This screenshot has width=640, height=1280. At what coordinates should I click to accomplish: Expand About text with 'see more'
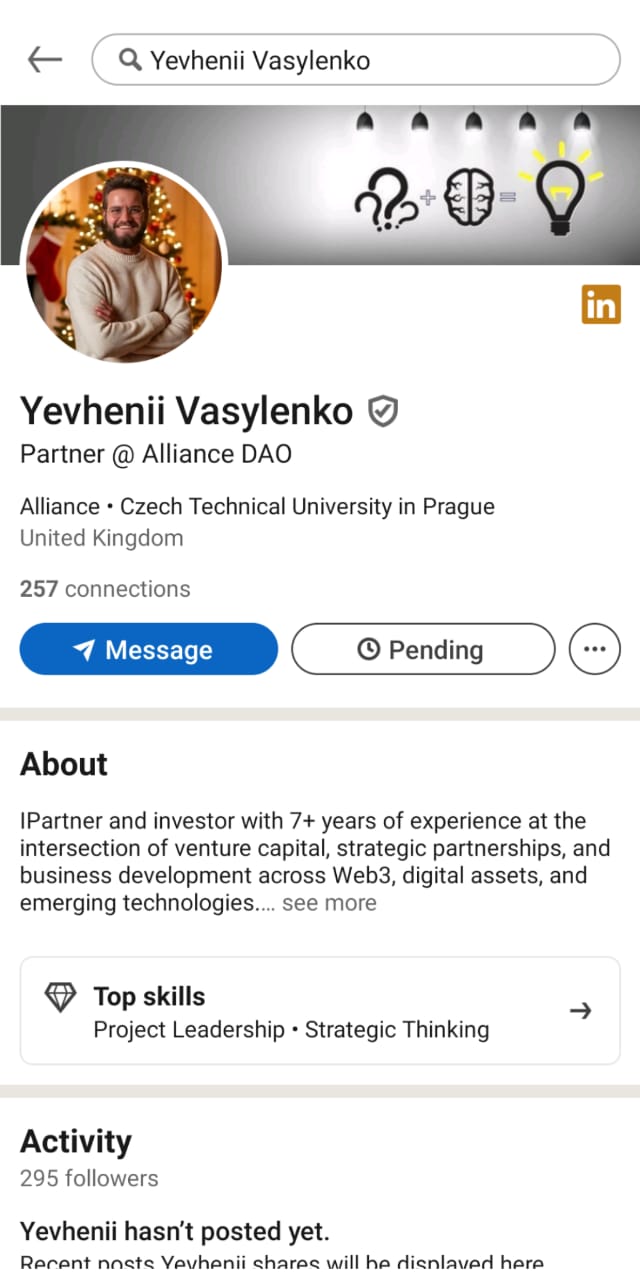(x=329, y=903)
